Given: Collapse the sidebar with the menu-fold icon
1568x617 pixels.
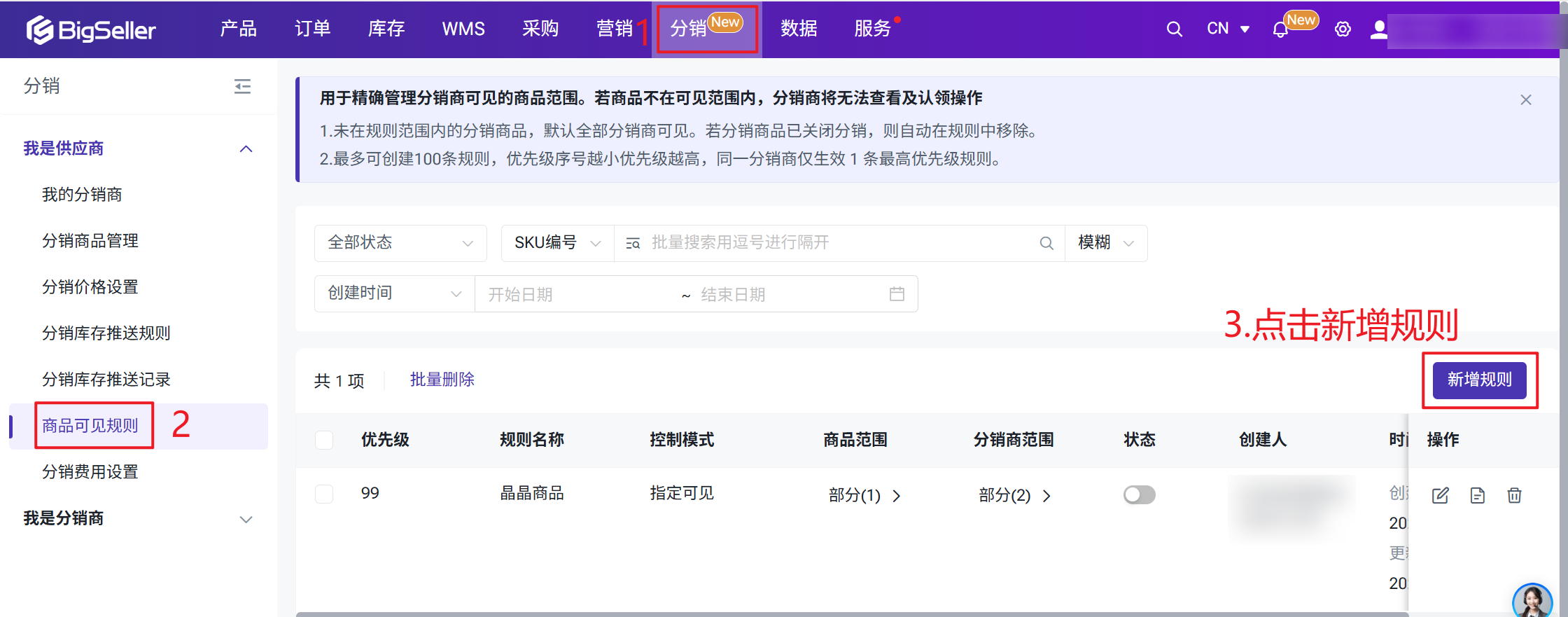Looking at the screenshot, I should pyautogui.click(x=242, y=86).
